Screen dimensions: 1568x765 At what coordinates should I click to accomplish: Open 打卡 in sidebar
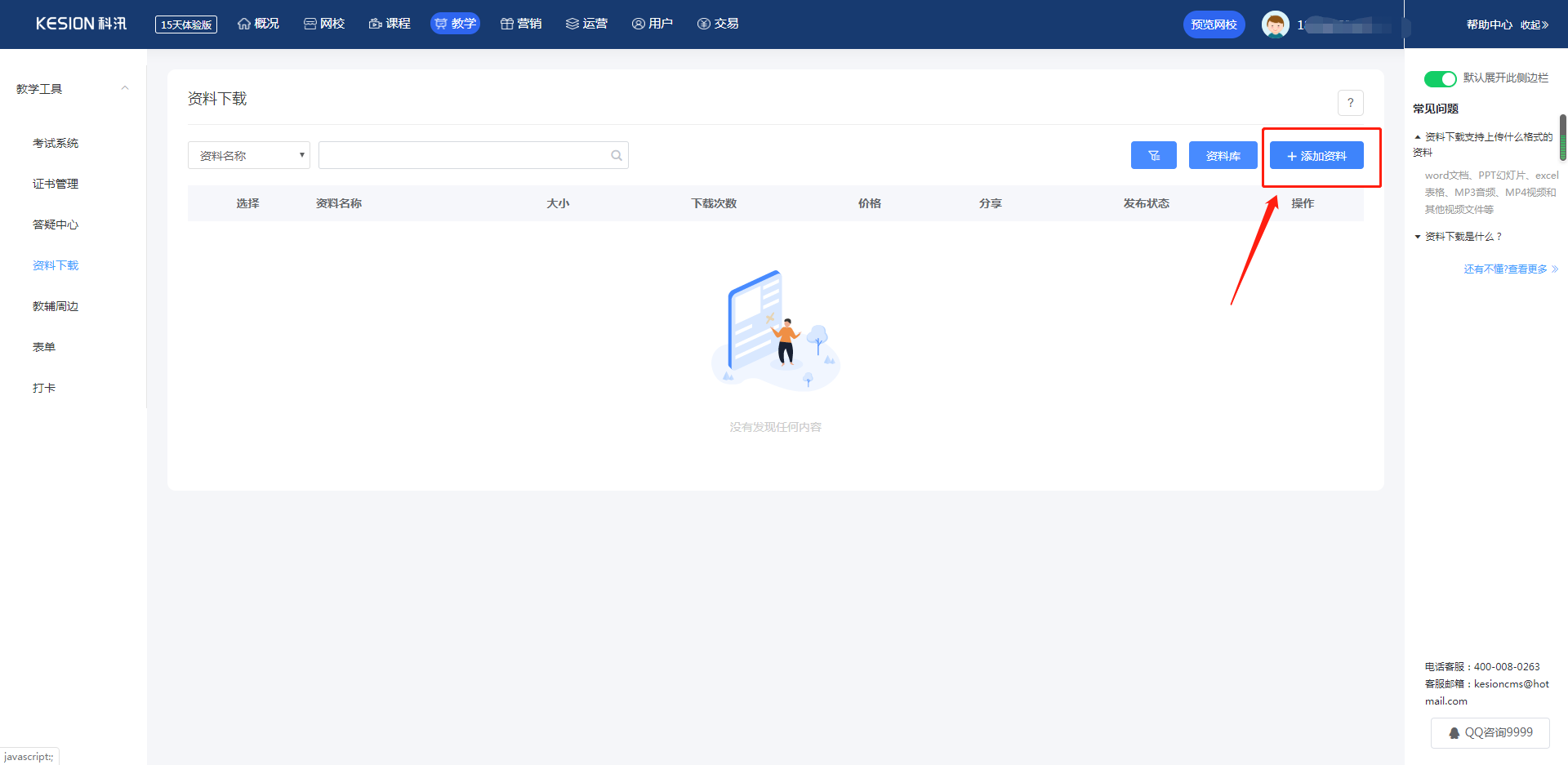pos(44,388)
